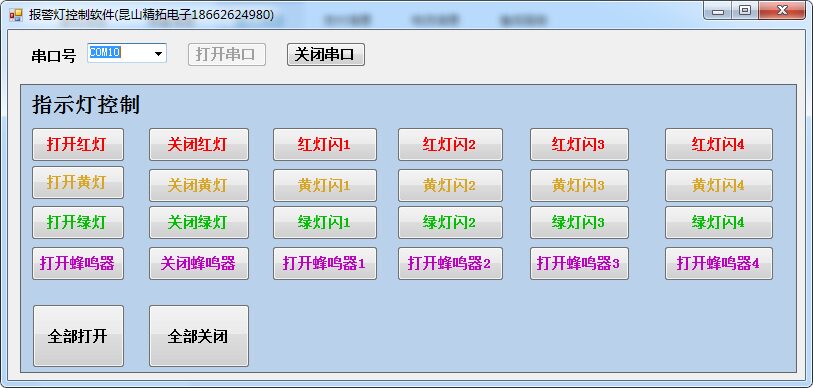Trigger 绿灯闪4 button
Screen dimensions: 813x388
[x=719, y=223]
